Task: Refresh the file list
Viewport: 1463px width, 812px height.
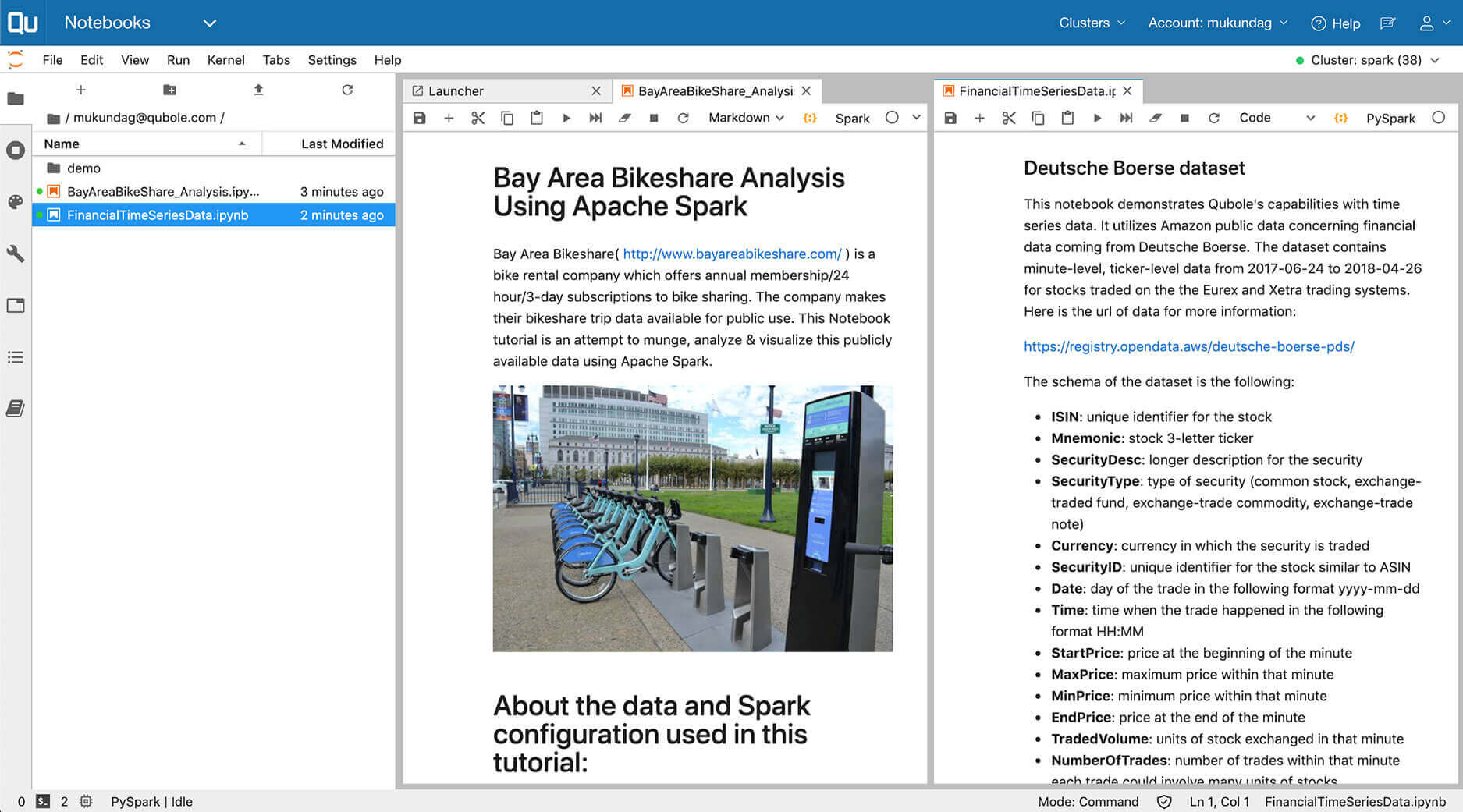Action: [x=347, y=90]
